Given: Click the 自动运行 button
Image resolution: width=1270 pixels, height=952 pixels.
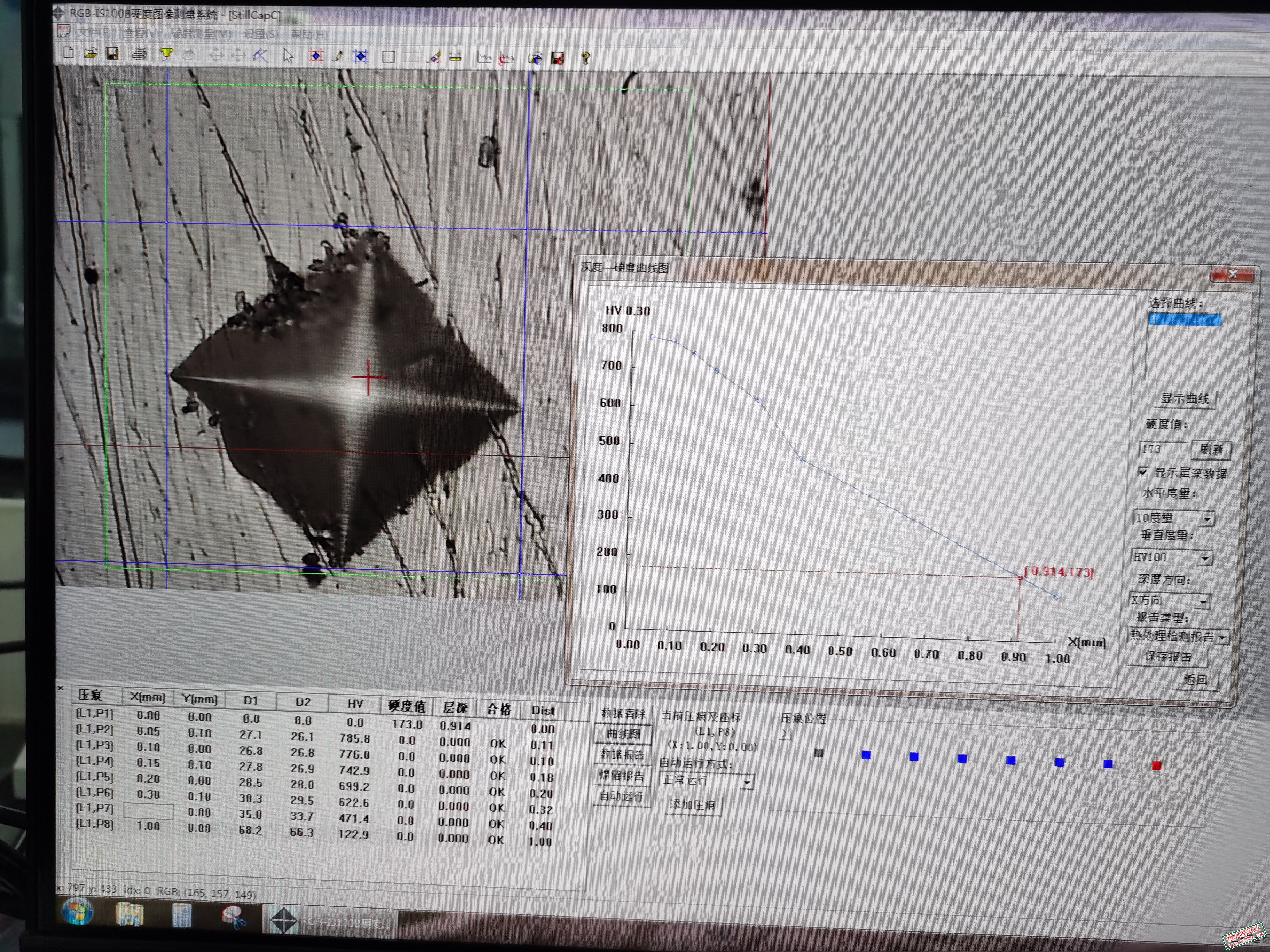Looking at the screenshot, I should pos(621,796).
